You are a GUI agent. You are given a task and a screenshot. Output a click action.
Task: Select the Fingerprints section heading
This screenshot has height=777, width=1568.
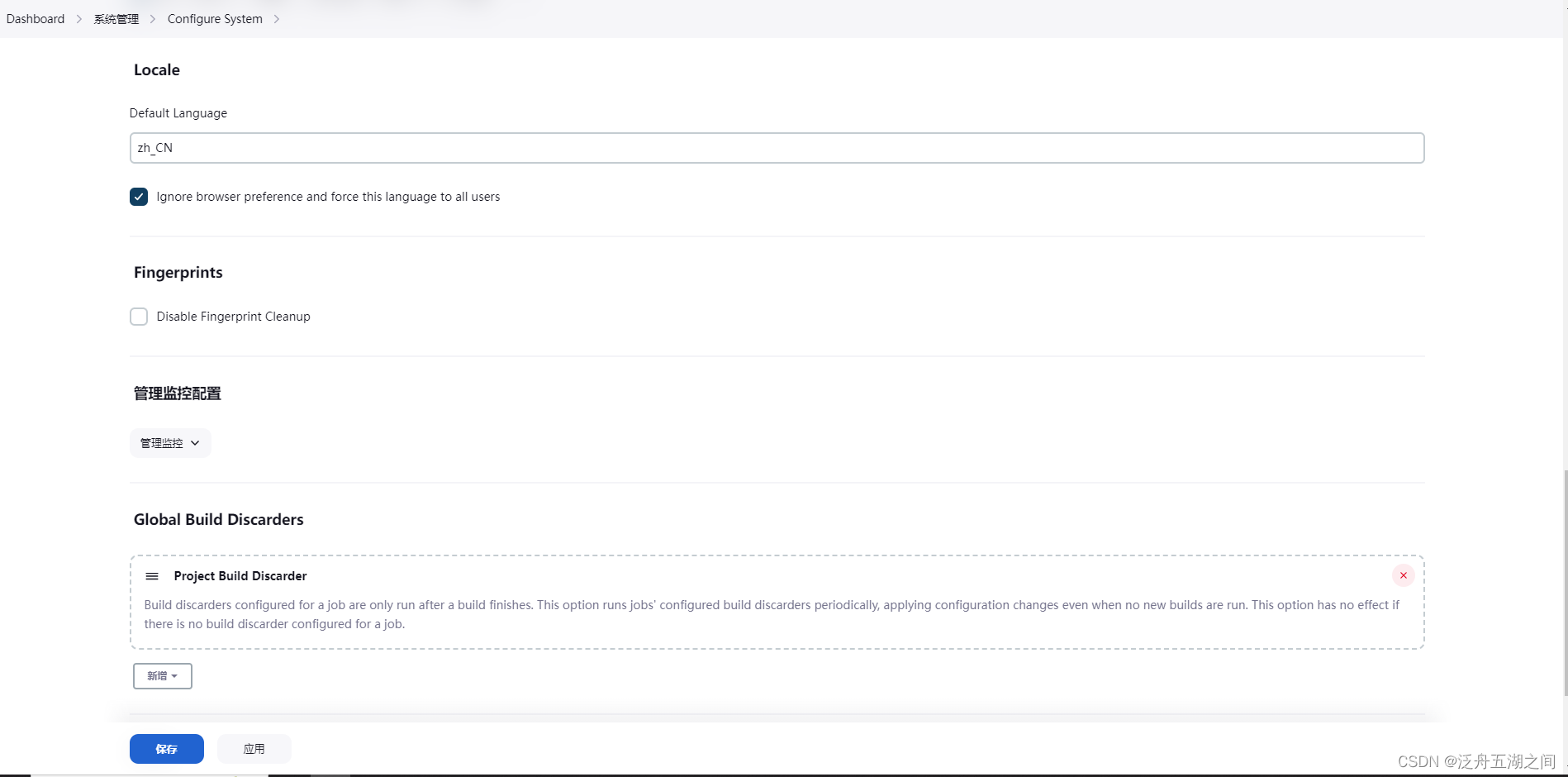[178, 273]
